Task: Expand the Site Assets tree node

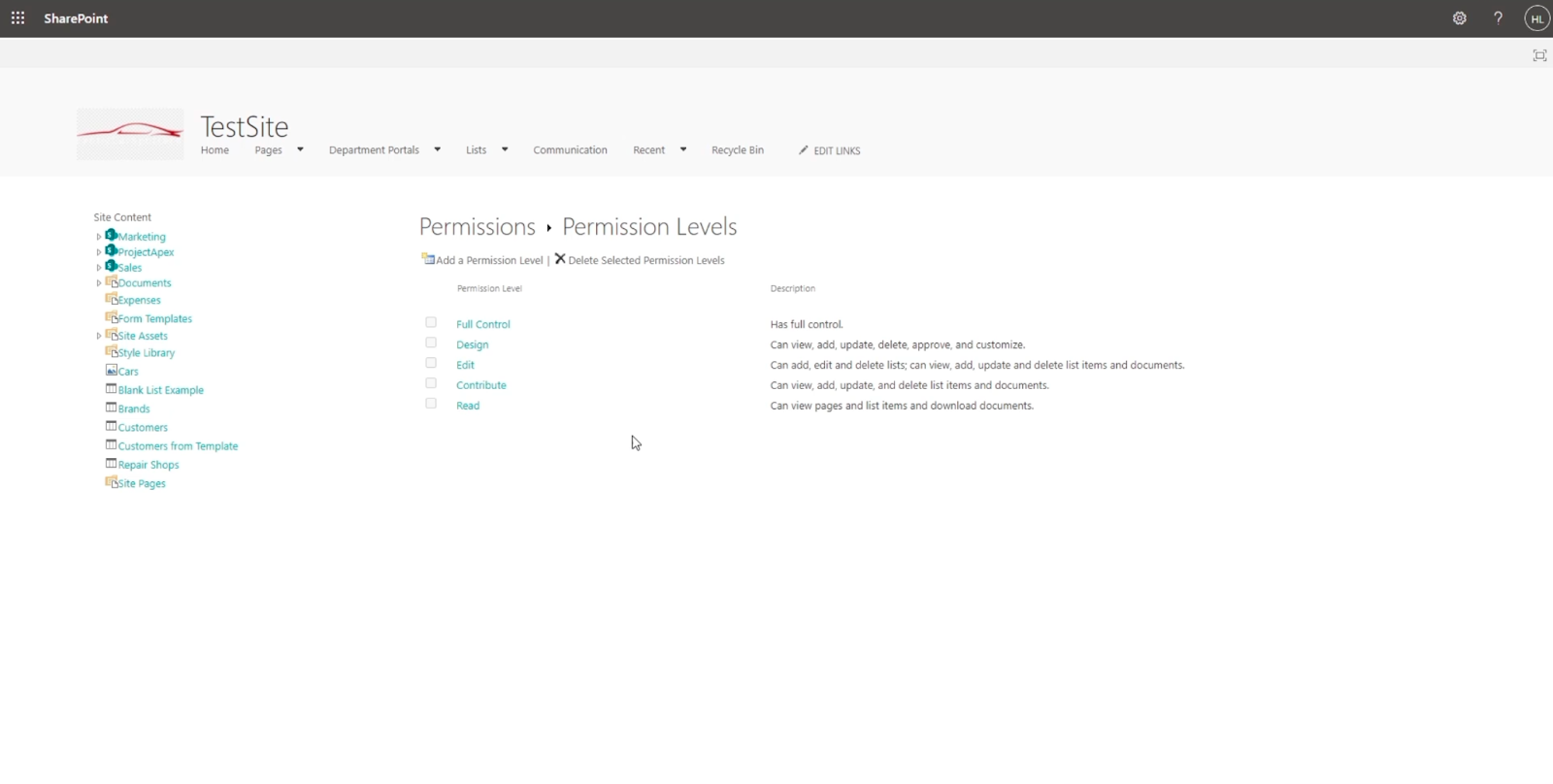Action: click(98, 336)
